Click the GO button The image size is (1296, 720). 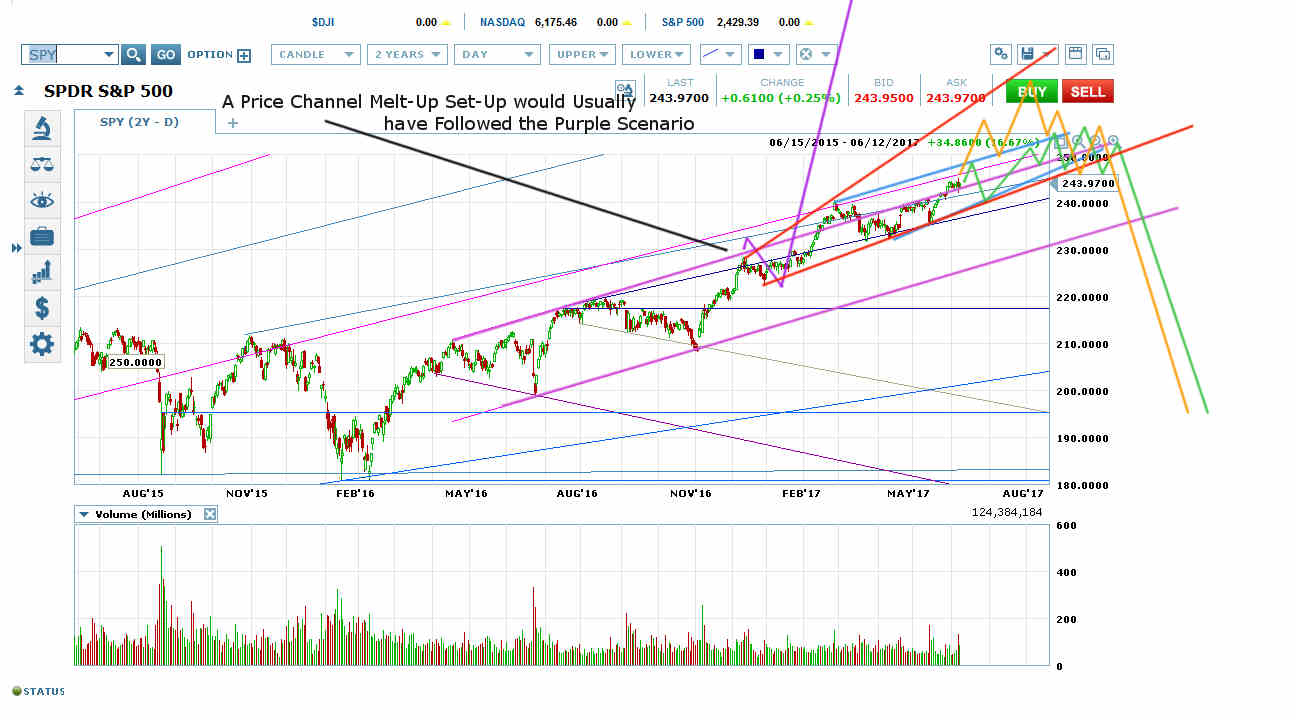166,55
